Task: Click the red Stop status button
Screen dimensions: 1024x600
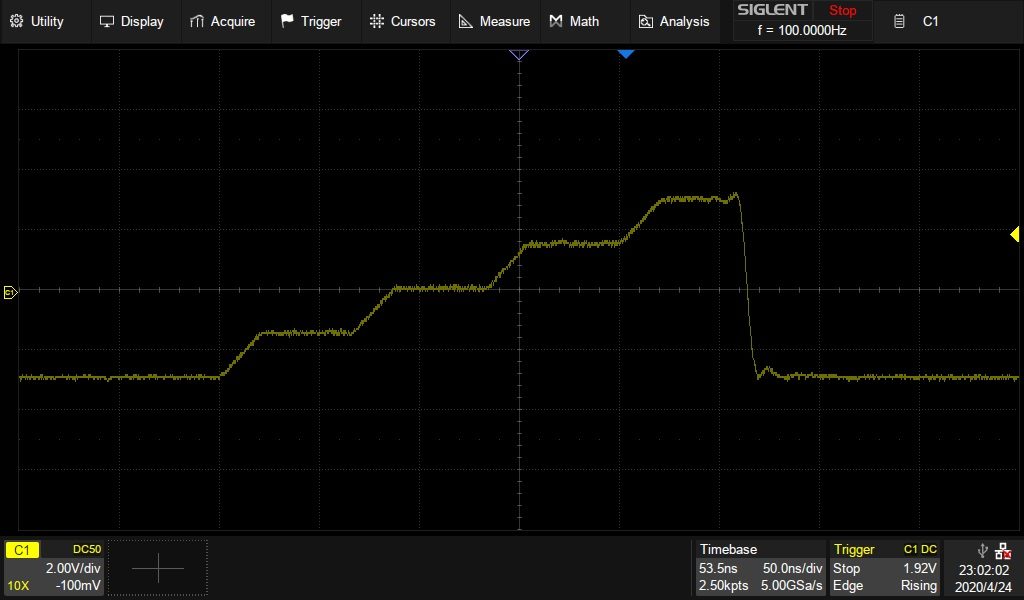Action: pos(842,11)
